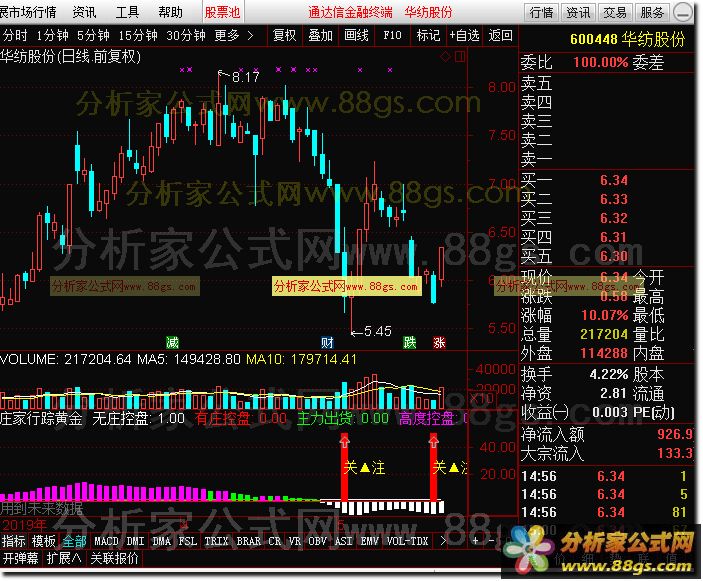Click the 关联报价 button
This screenshot has height=581, width=703.
pyautogui.click(x=114, y=558)
